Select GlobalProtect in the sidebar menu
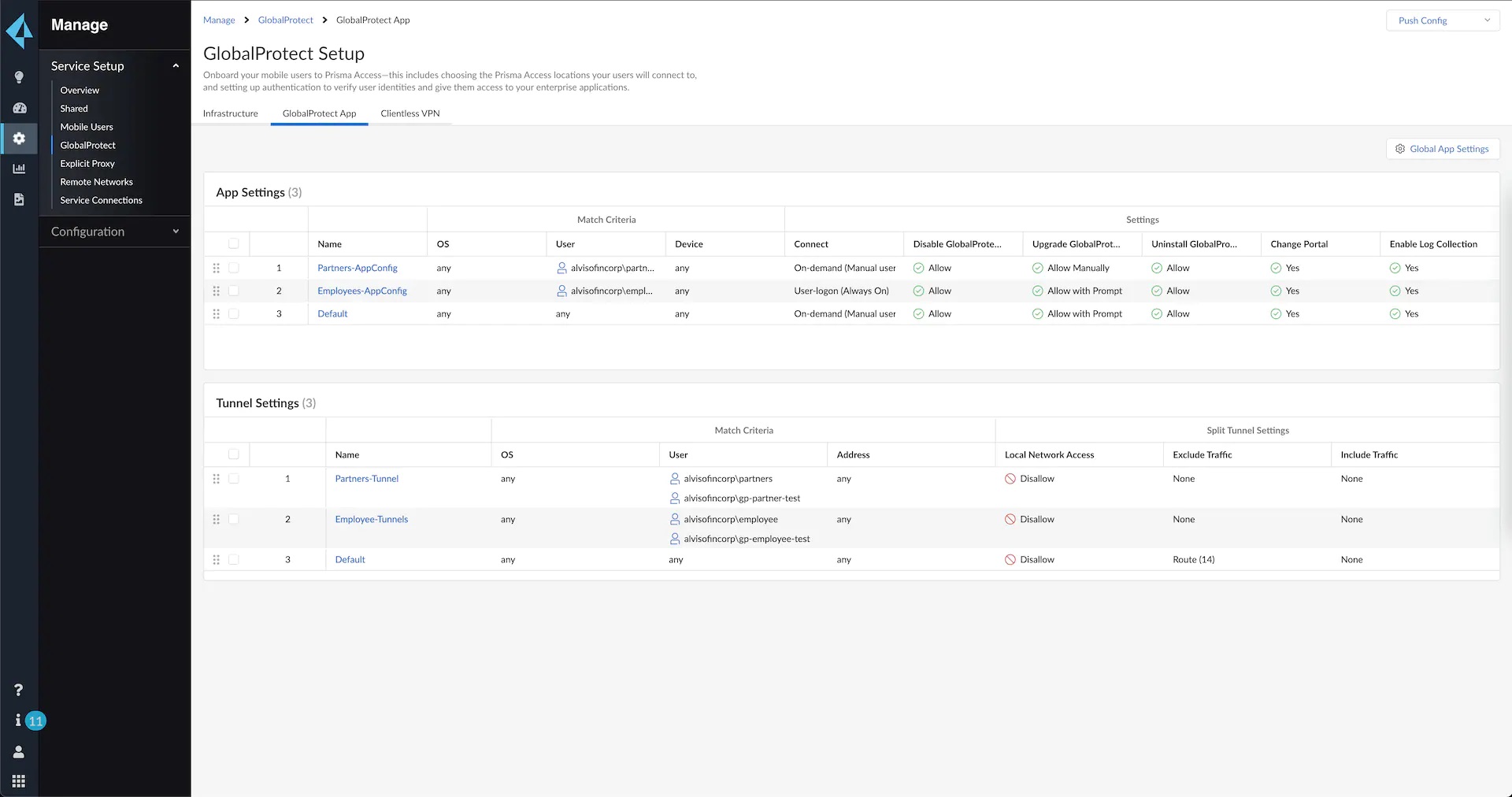The width and height of the screenshot is (1512, 797). 88,145
